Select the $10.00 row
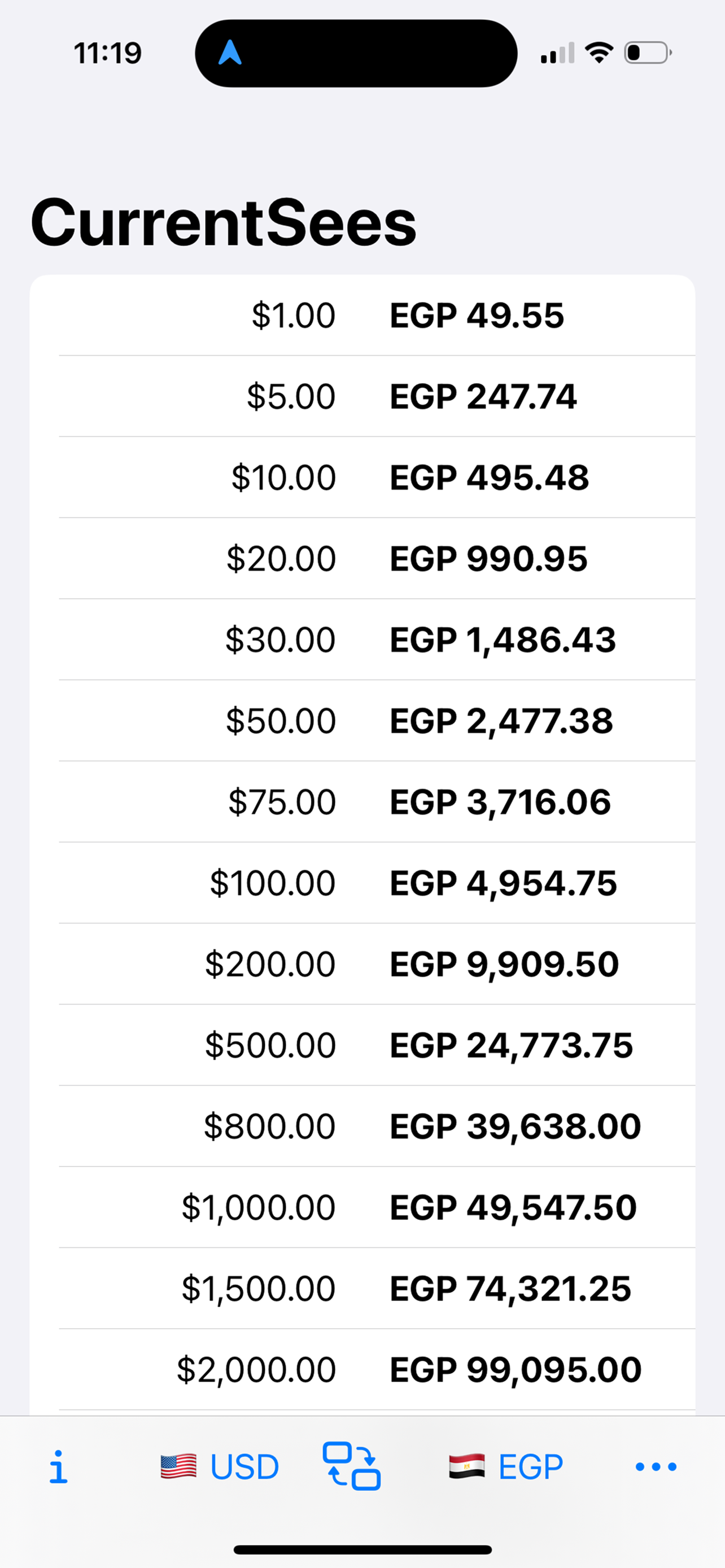 pyautogui.click(x=363, y=477)
